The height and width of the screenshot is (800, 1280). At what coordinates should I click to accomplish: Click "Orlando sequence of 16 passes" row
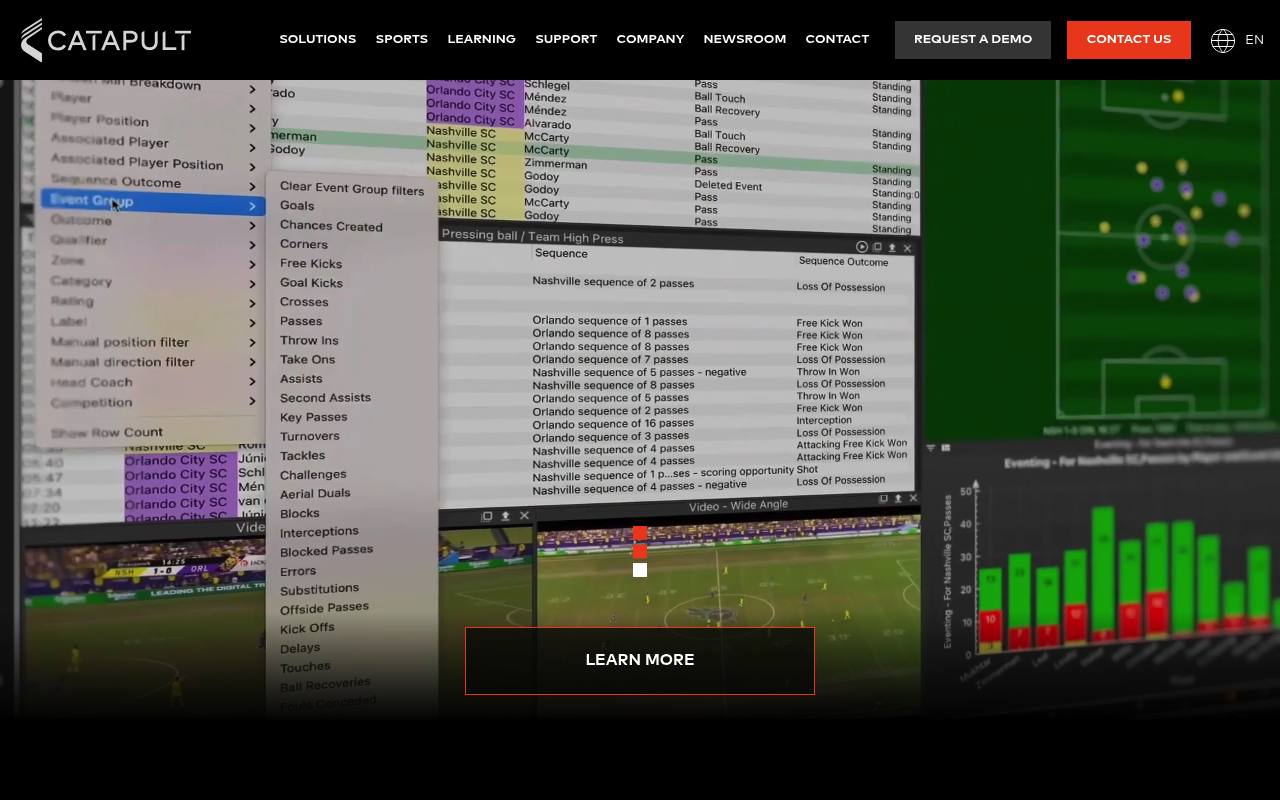point(613,423)
